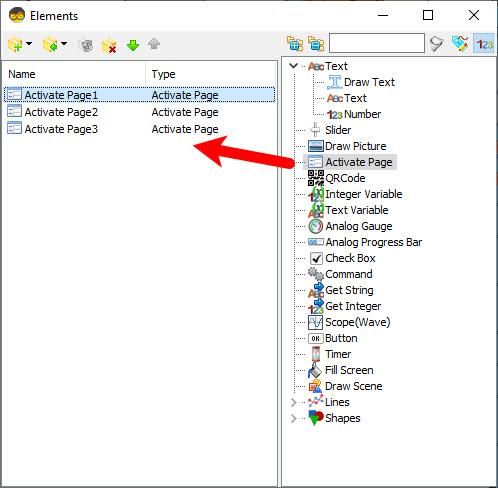The image size is (498, 488).
Task: Click the clear filter icon
Action: click(436, 44)
